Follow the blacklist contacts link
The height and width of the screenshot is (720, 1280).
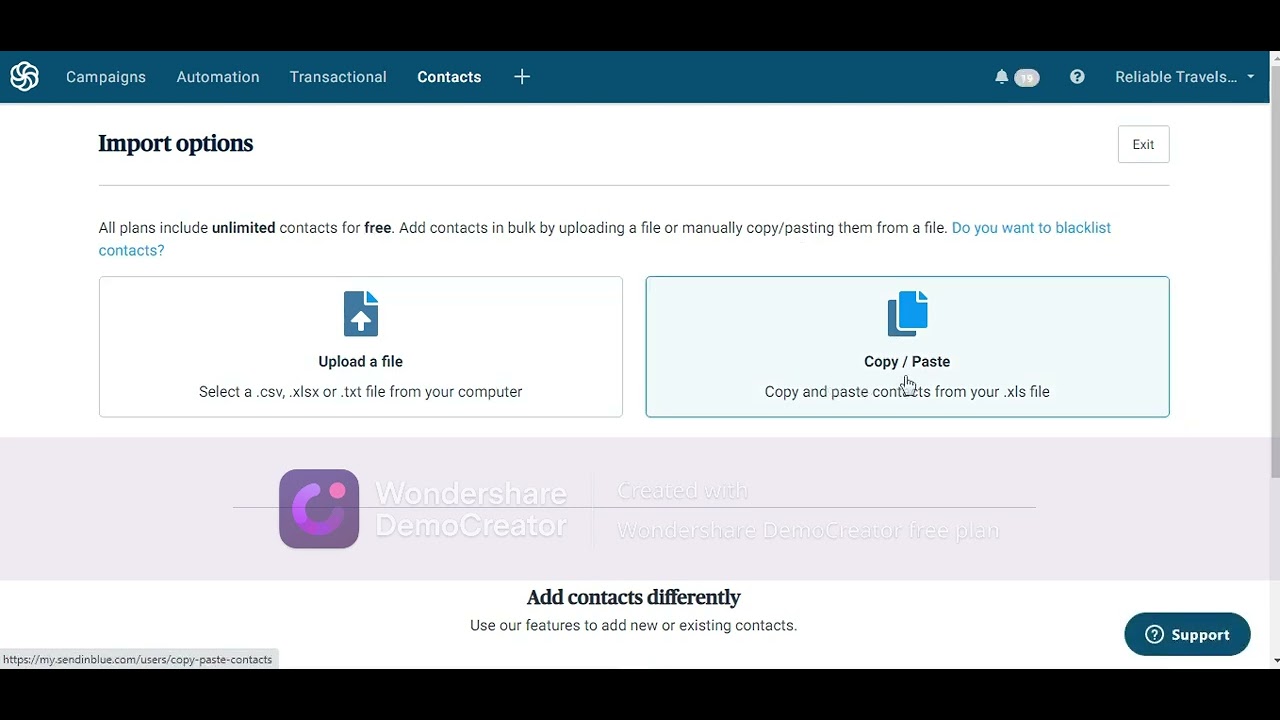pos(604,239)
